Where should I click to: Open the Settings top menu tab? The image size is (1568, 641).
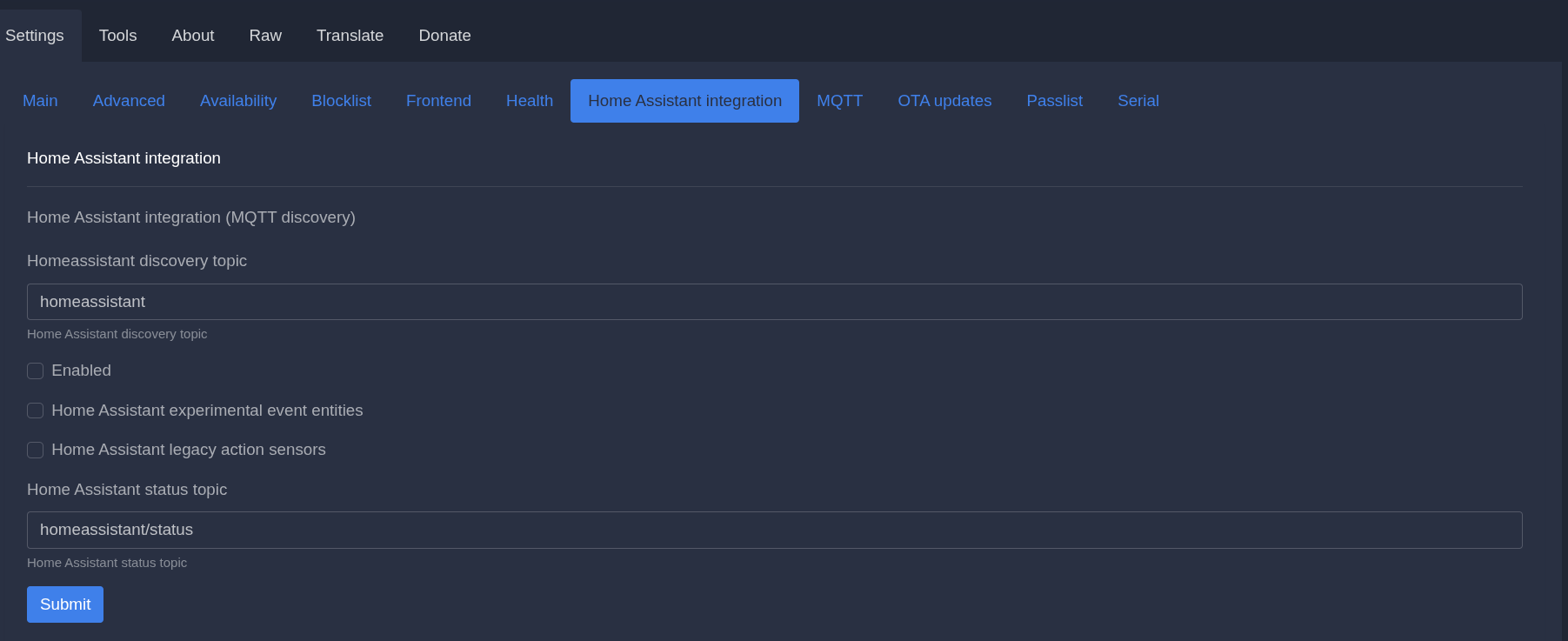35,36
